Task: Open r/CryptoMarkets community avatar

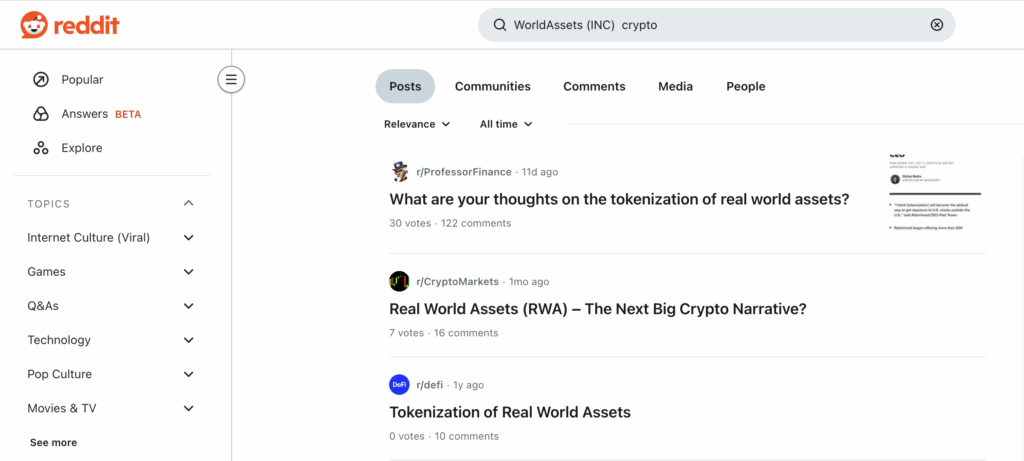Action: click(x=400, y=282)
